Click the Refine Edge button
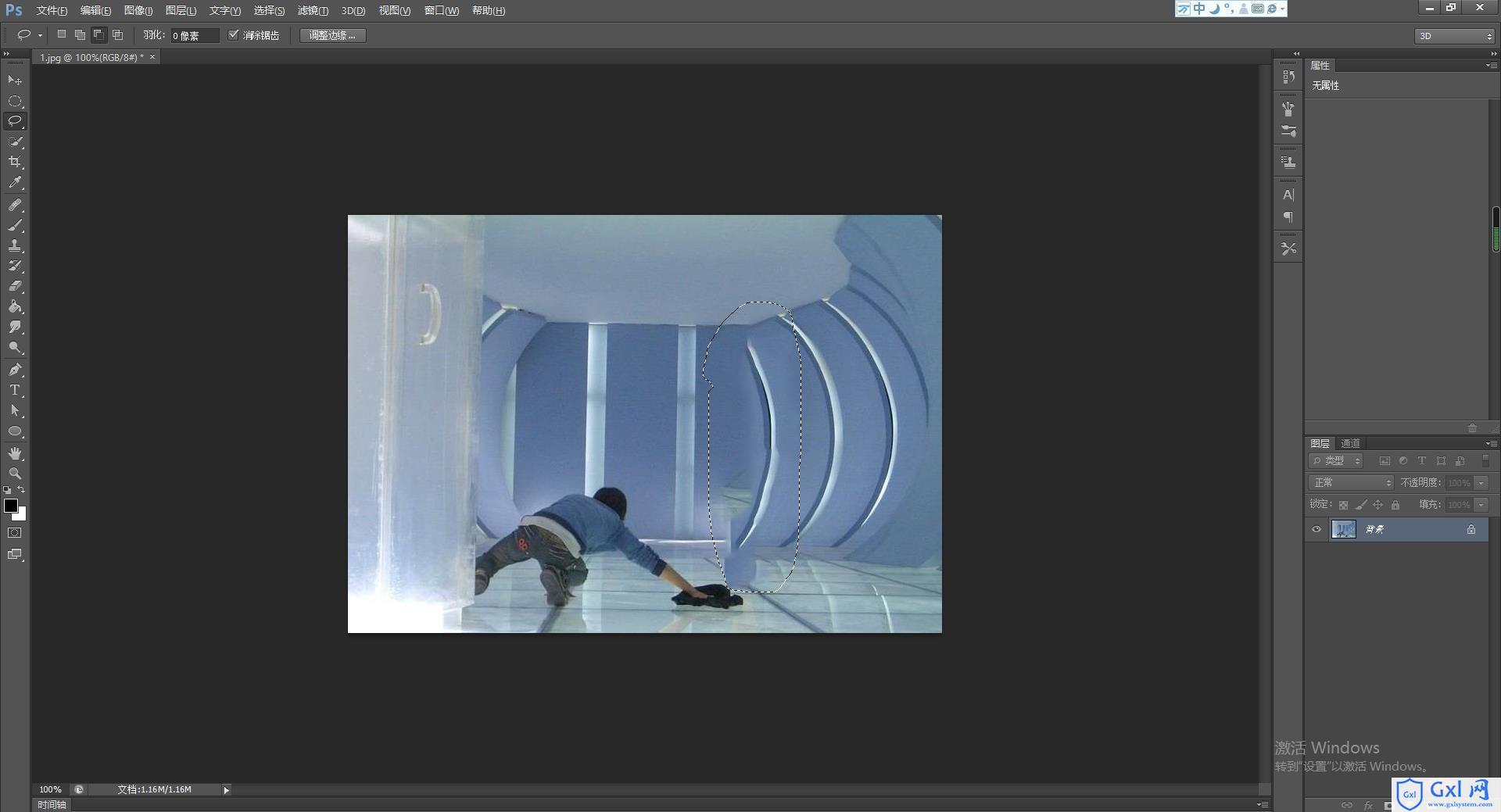Viewport: 1501px width, 812px height. tap(332, 35)
